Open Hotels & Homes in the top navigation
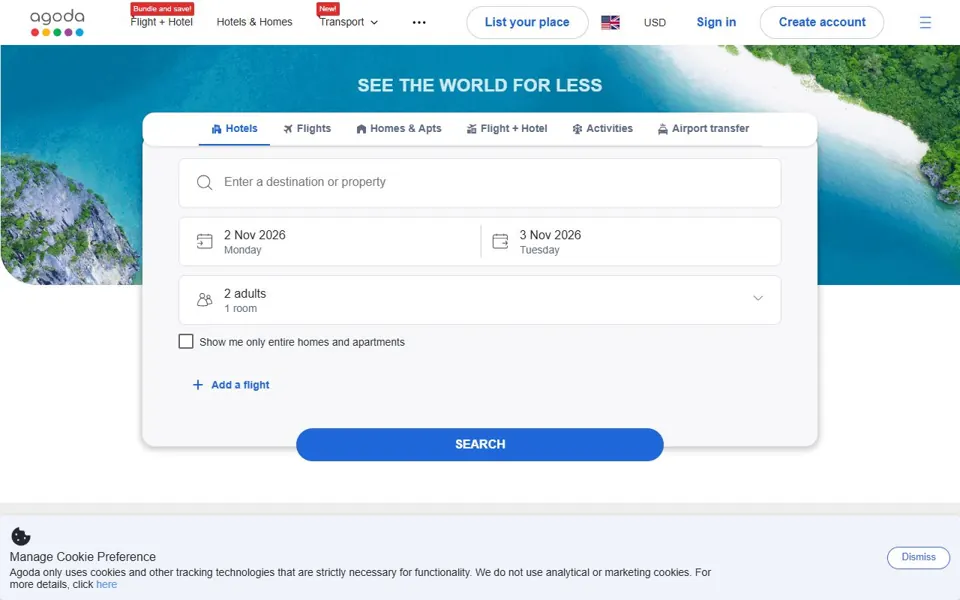Screen dimensions: 960x600 click(255, 22)
